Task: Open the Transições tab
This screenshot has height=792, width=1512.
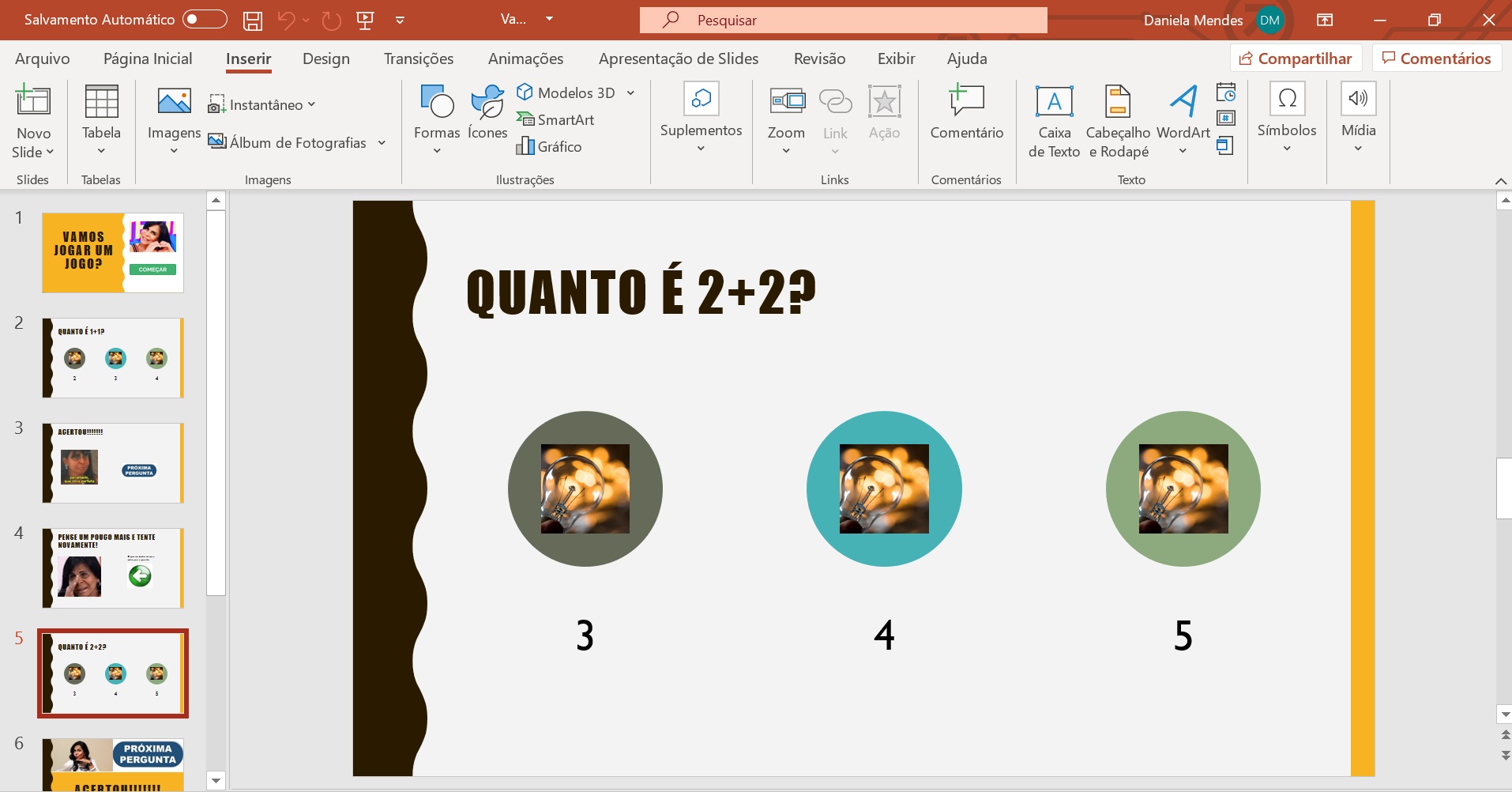Action: (419, 58)
